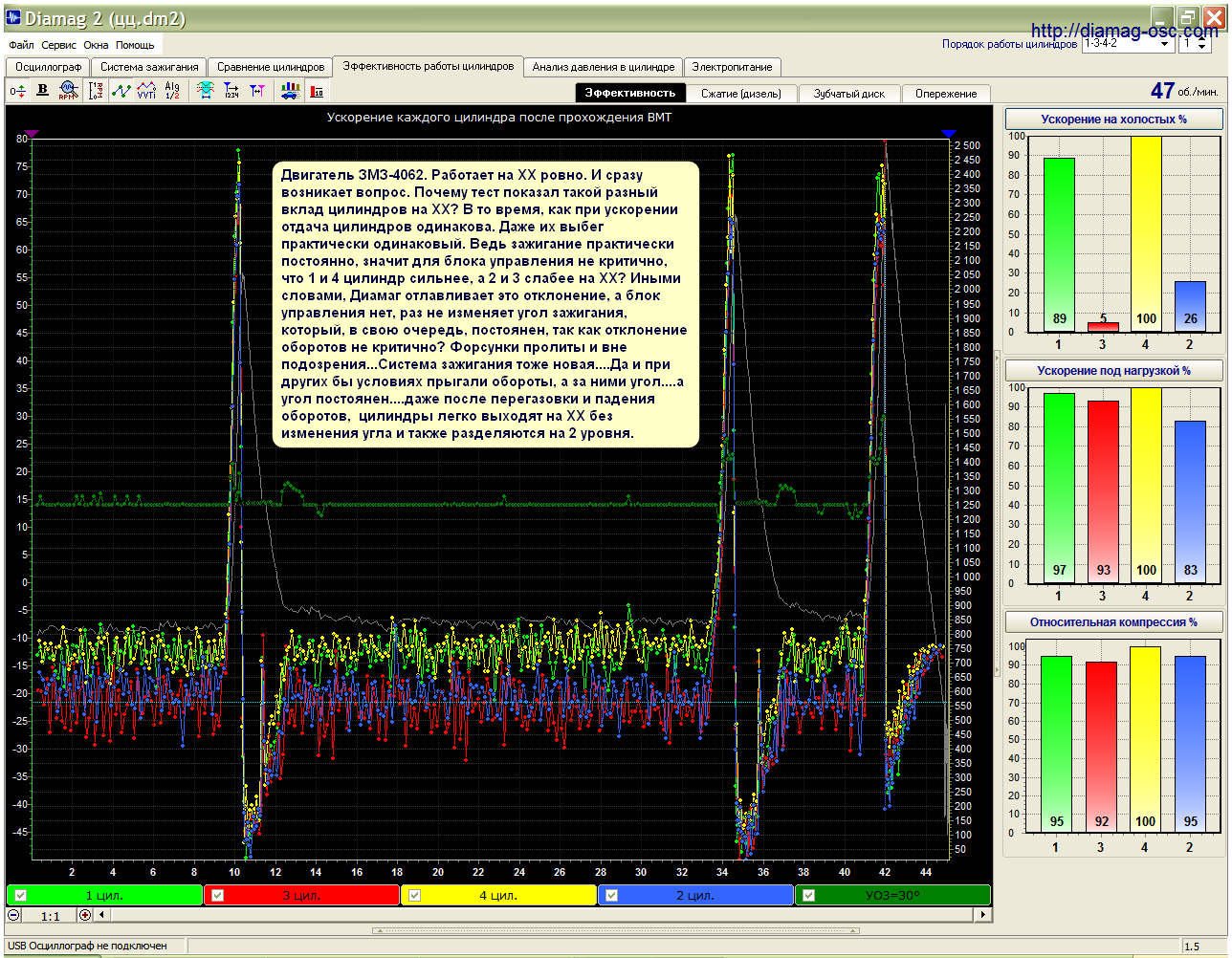Open the Зубчатый диск sub-tab
1232x958 pixels.
(849, 94)
